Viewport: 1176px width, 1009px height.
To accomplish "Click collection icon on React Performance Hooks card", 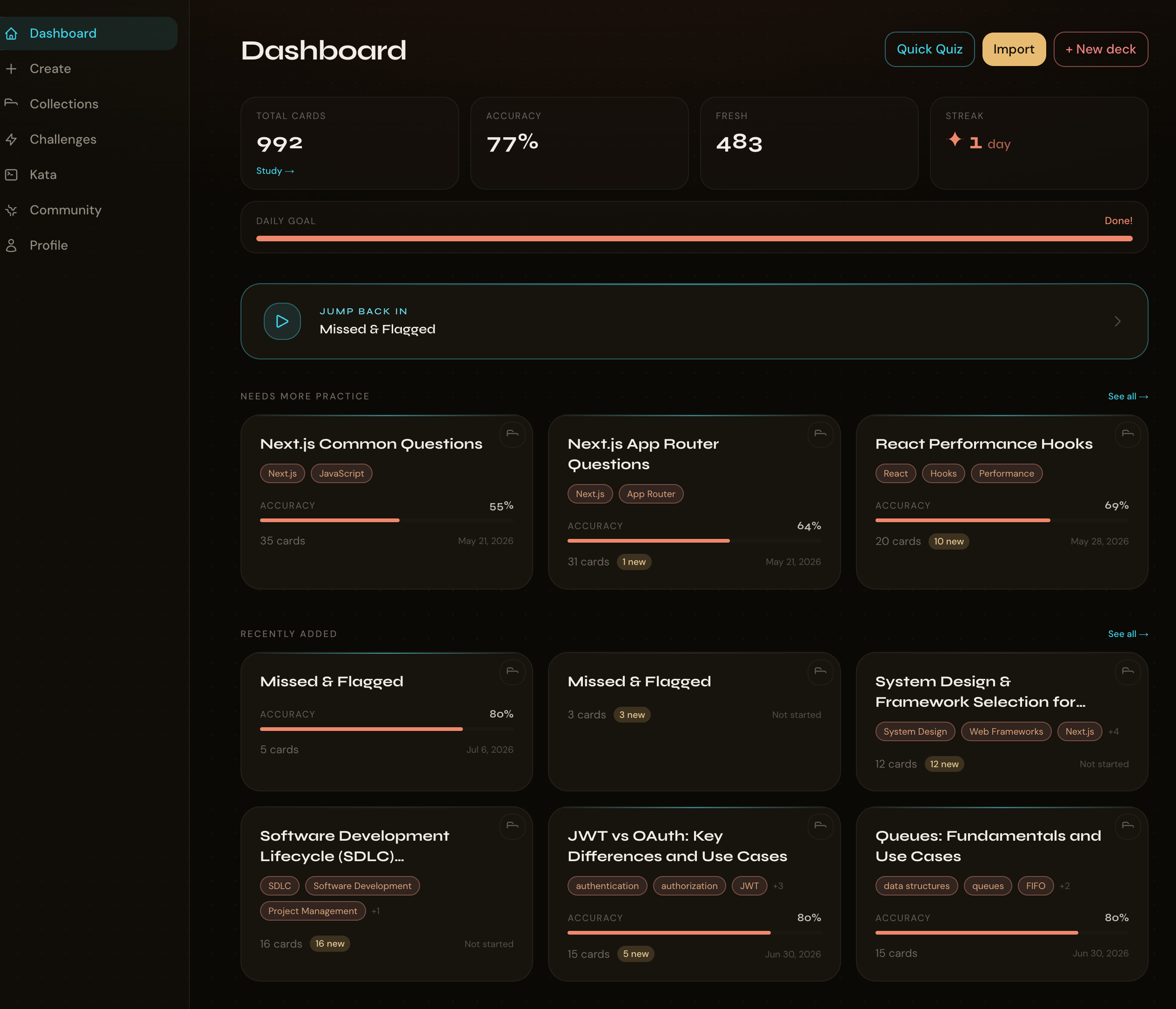I will [x=1128, y=434].
